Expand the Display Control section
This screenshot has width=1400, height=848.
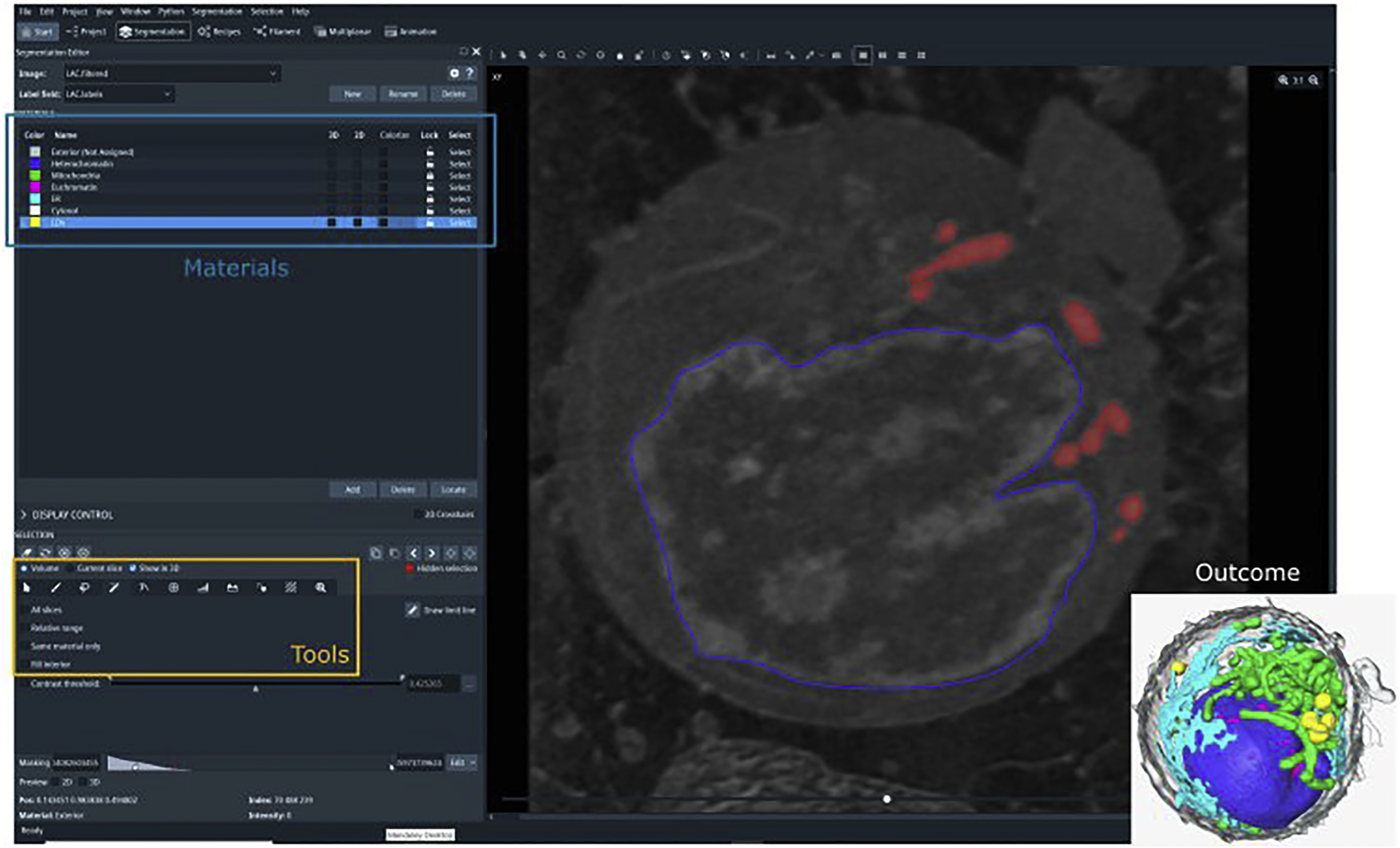point(24,515)
